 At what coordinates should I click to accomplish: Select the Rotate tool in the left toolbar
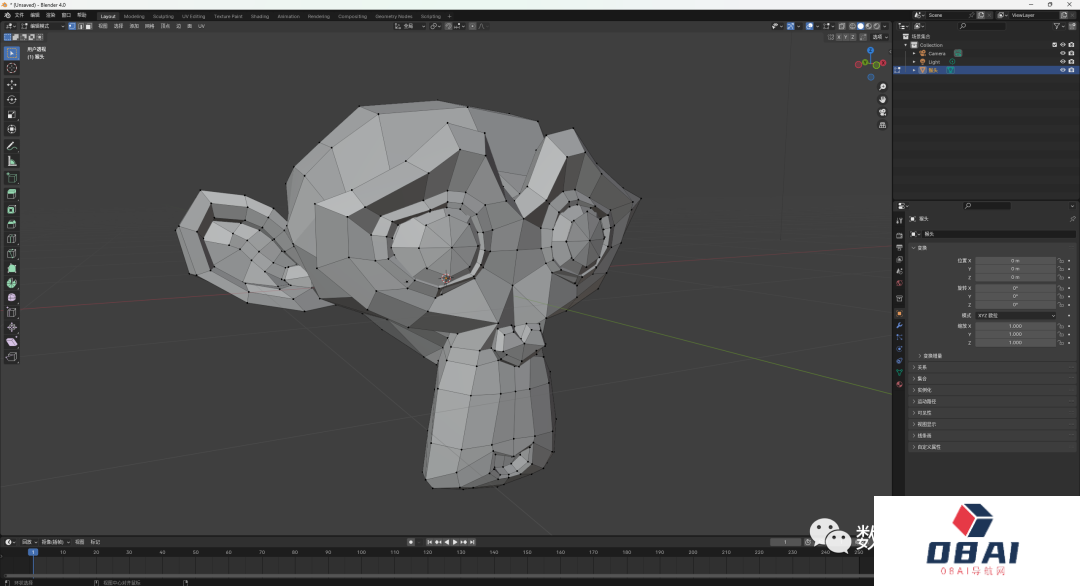[x=12, y=99]
